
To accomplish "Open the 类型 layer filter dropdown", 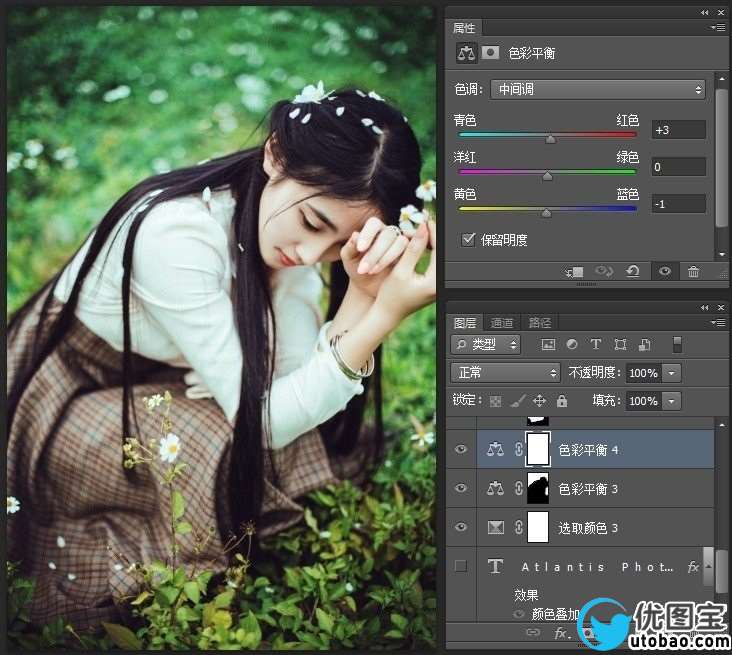I will click(486, 345).
